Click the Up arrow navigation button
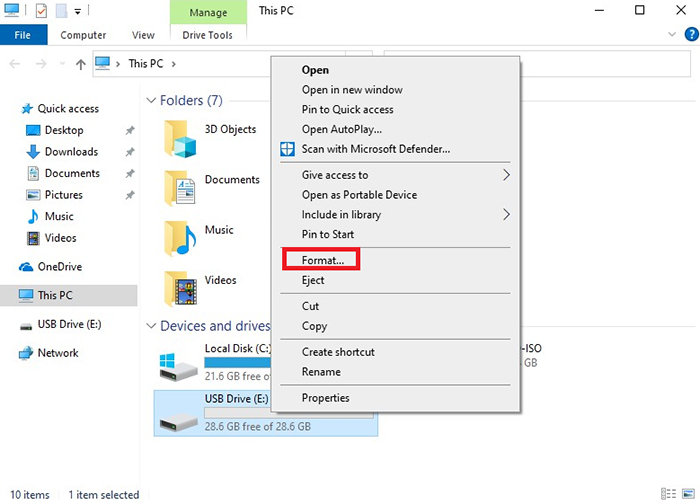 [80, 64]
